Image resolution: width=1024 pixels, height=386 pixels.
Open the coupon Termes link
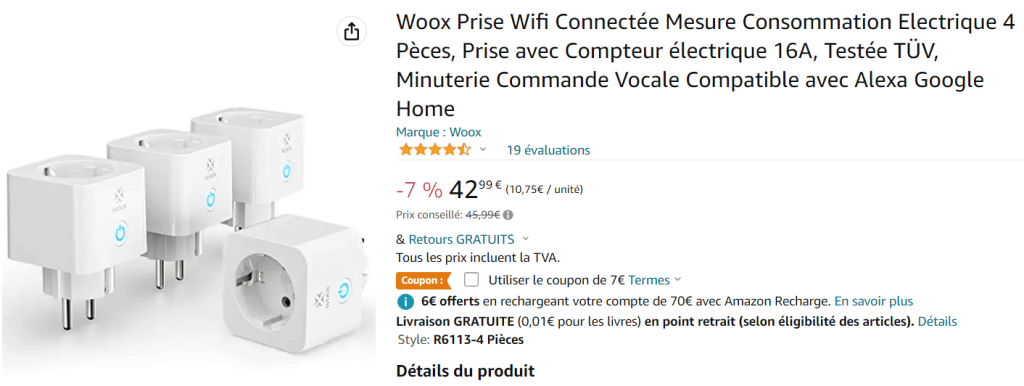coord(648,280)
